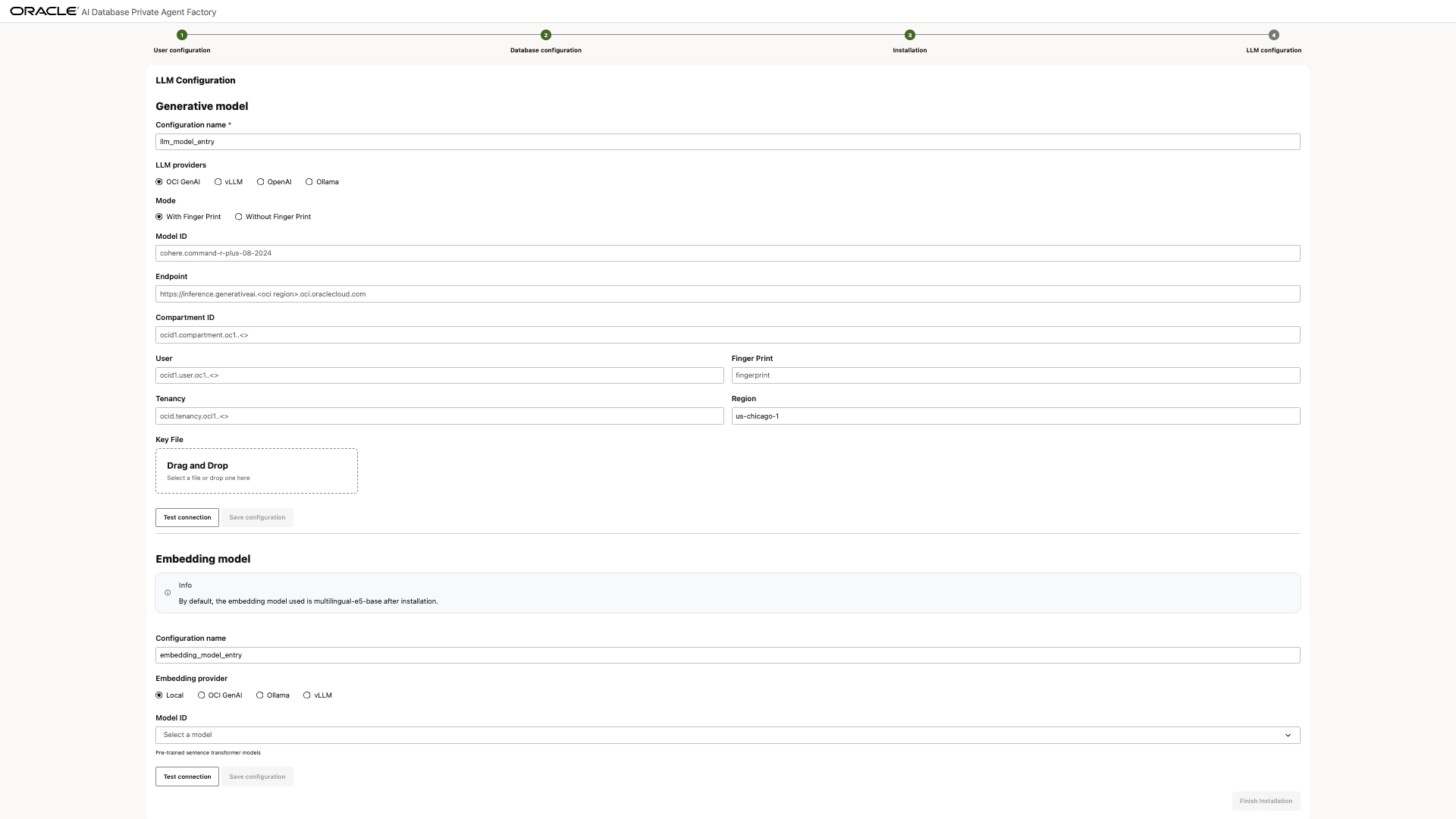This screenshot has height=819, width=1456.
Task: Select vLLM under Embedding provider
Action: pyautogui.click(x=307, y=695)
